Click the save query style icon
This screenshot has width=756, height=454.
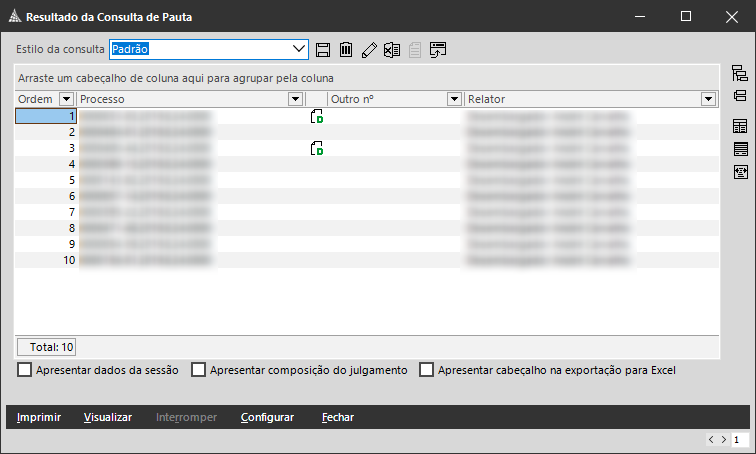[x=322, y=49]
